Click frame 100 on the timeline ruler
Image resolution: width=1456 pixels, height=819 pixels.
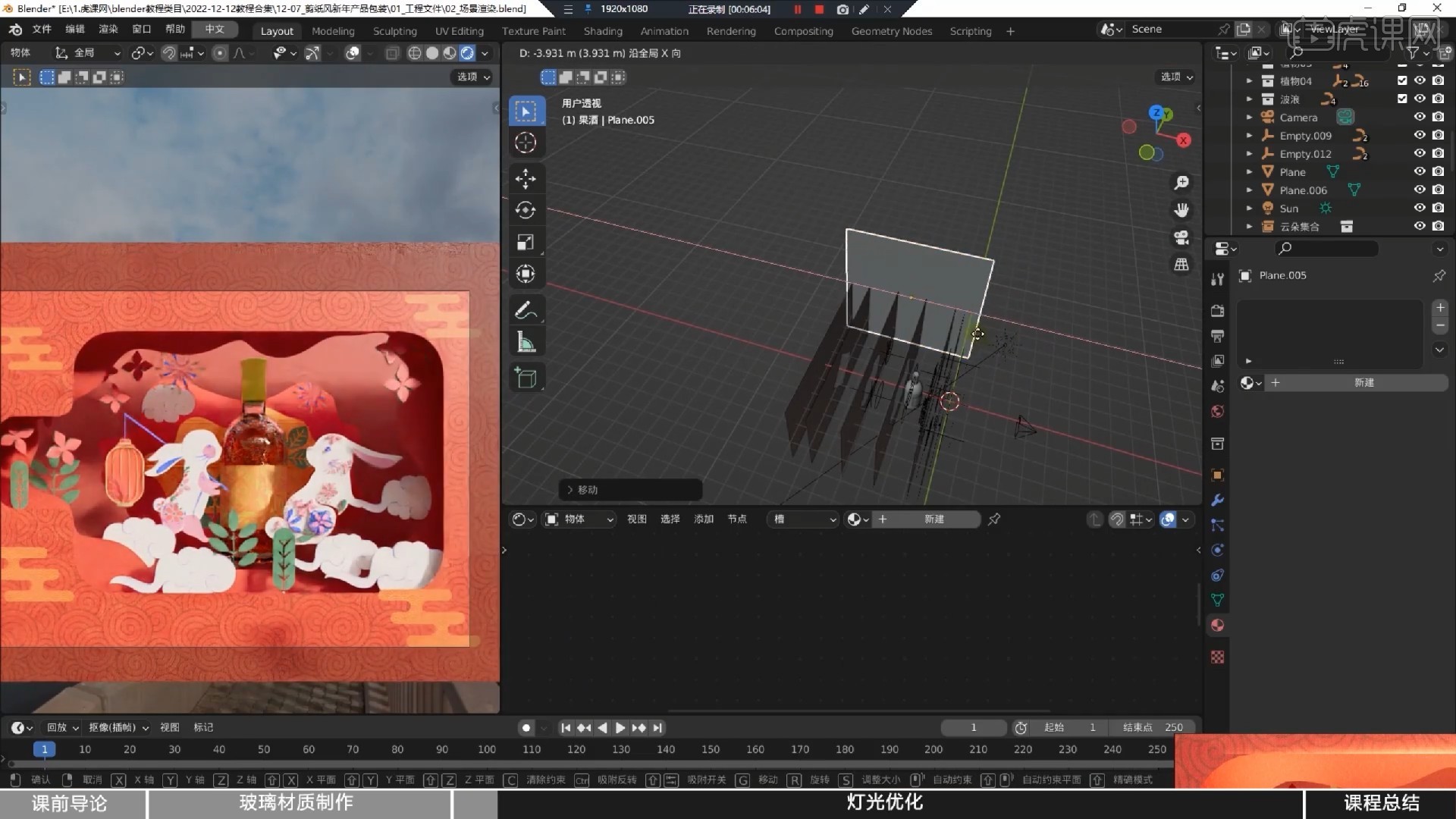pyautogui.click(x=487, y=750)
